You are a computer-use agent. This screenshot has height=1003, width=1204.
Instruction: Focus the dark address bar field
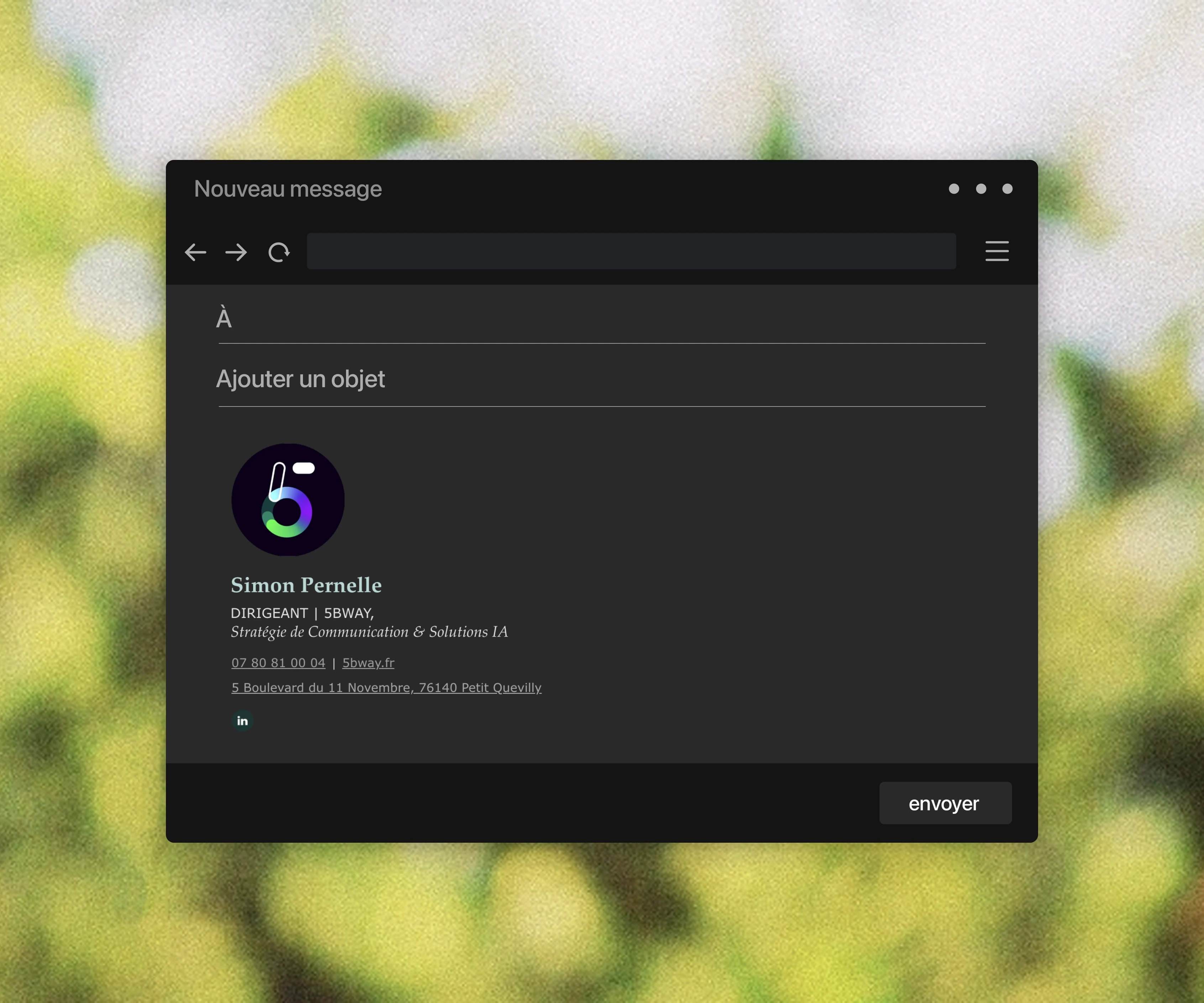tap(631, 251)
